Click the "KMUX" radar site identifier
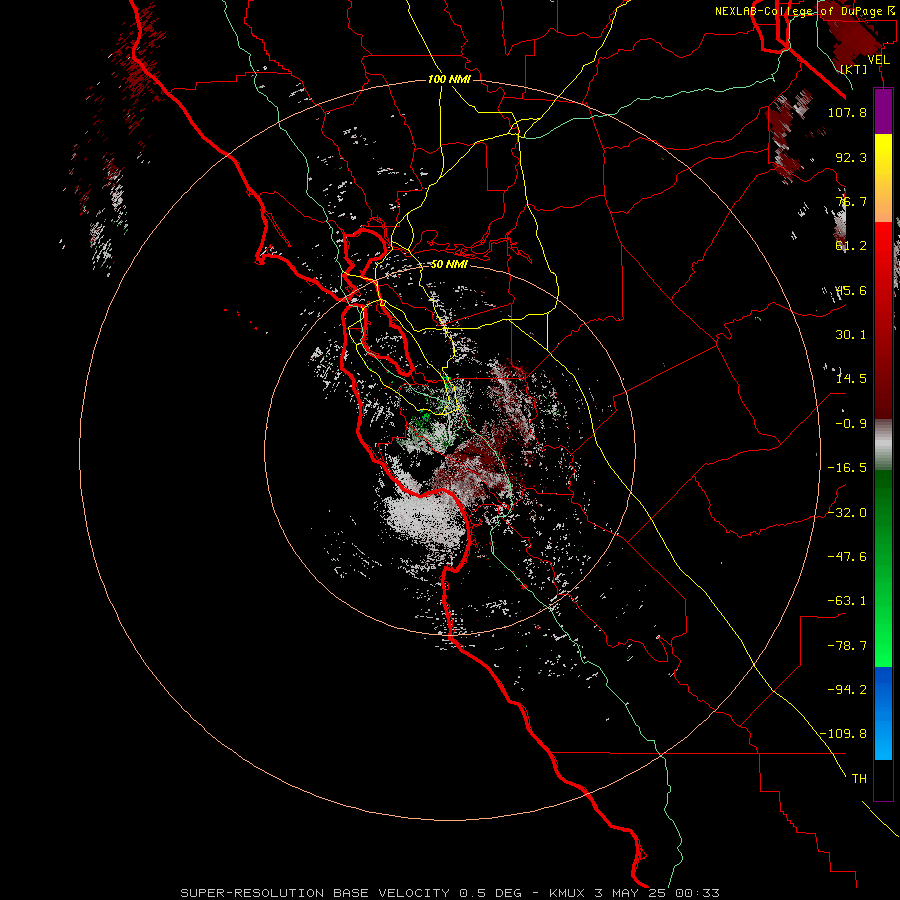The height and width of the screenshot is (900, 900). [569, 893]
